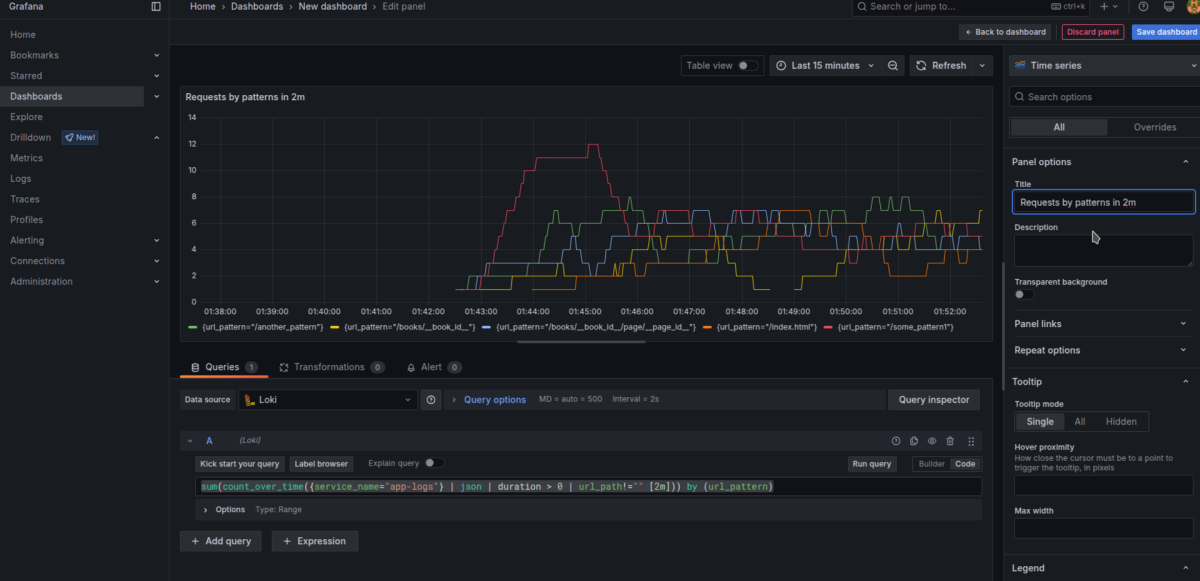Switch to the Transformations tab

[x=329, y=367]
